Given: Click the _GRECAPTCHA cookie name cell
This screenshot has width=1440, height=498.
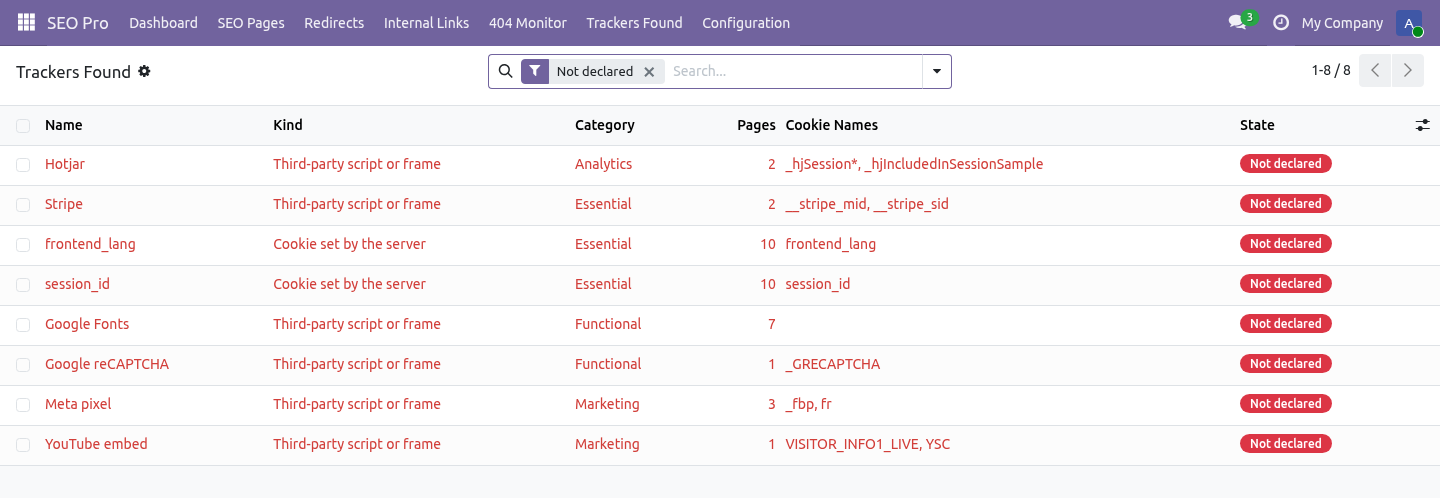Looking at the screenshot, I should [x=833, y=364].
